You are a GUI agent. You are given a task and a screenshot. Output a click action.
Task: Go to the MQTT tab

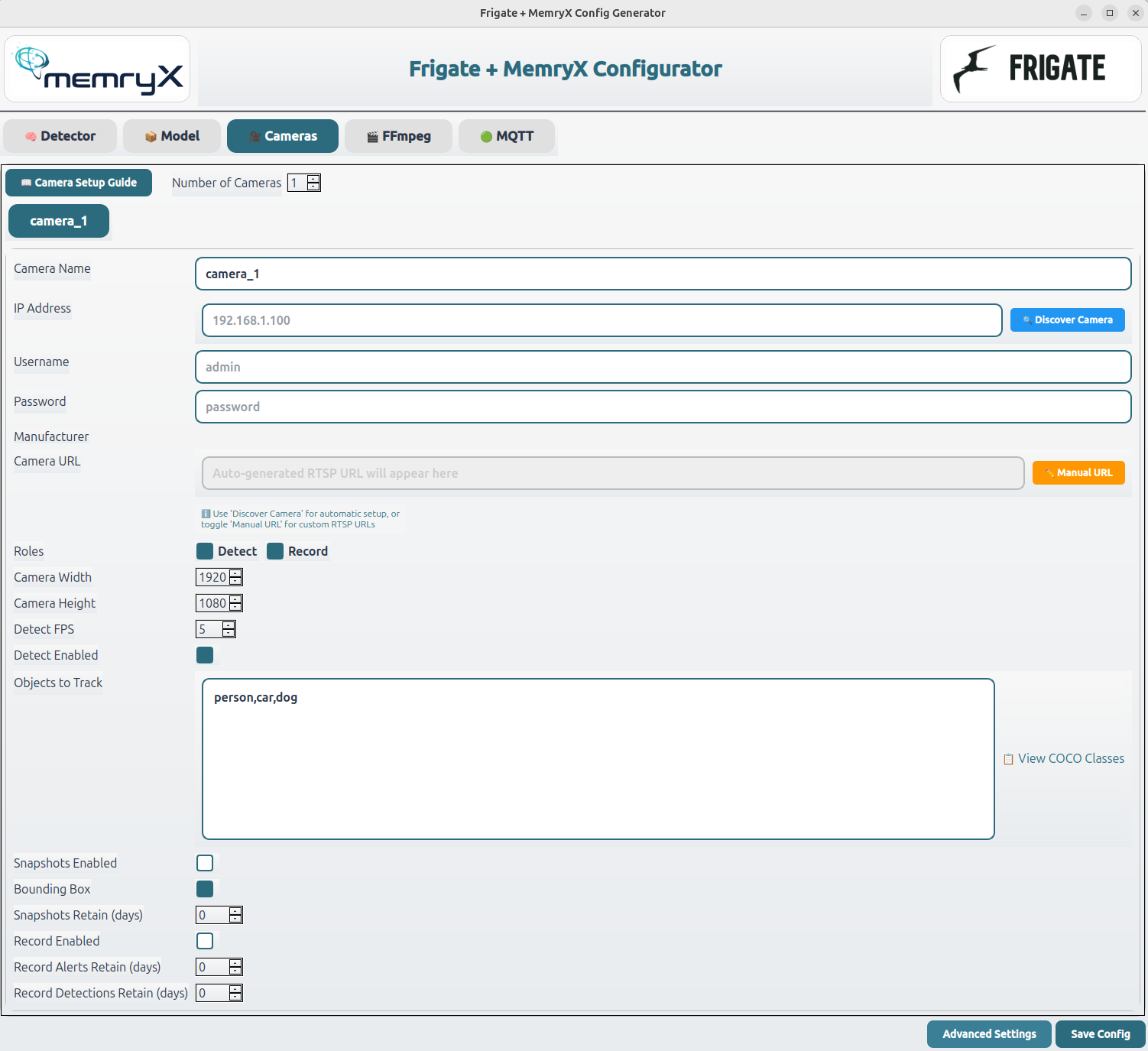coord(506,136)
